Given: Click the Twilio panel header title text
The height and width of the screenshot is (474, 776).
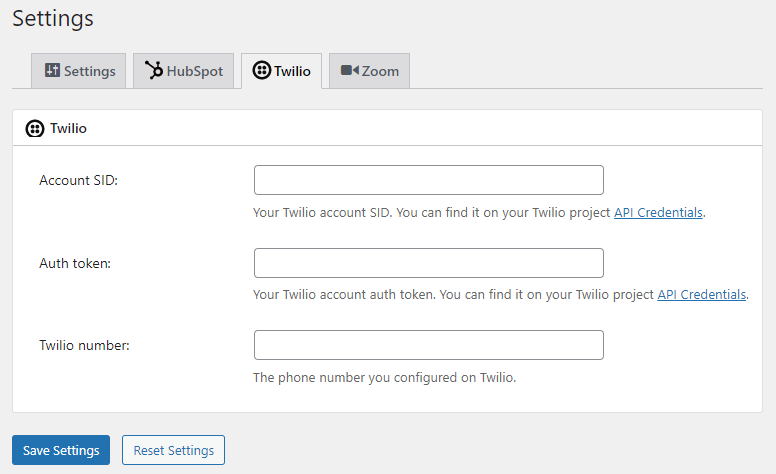Looking at the screenshot, I should [x=68, y=129].
